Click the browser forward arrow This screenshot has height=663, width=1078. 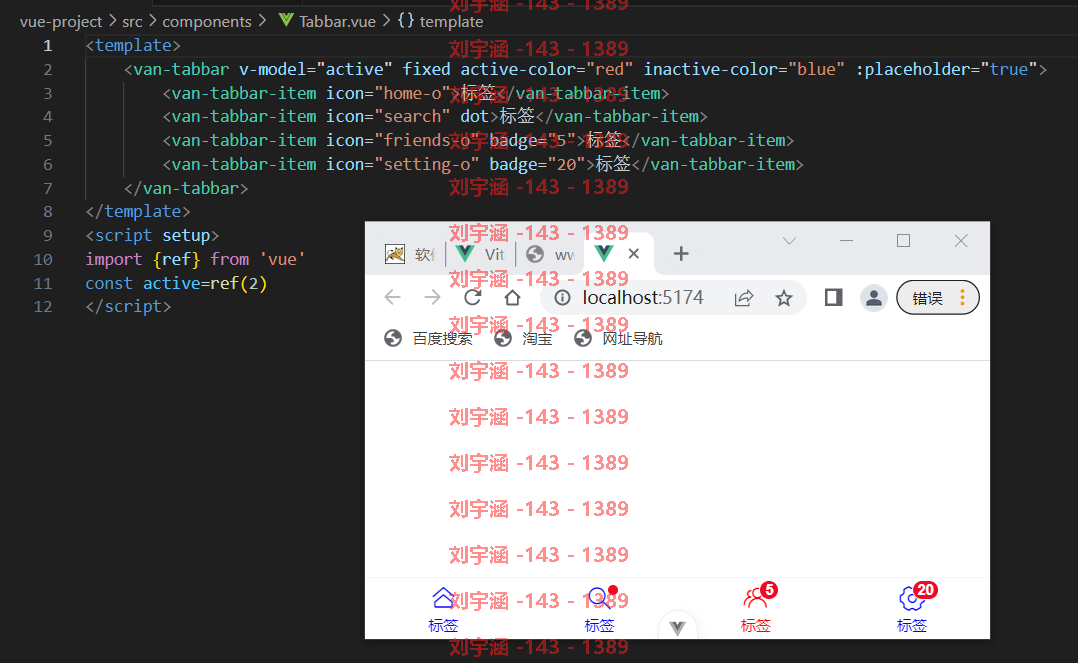[432, 297]
